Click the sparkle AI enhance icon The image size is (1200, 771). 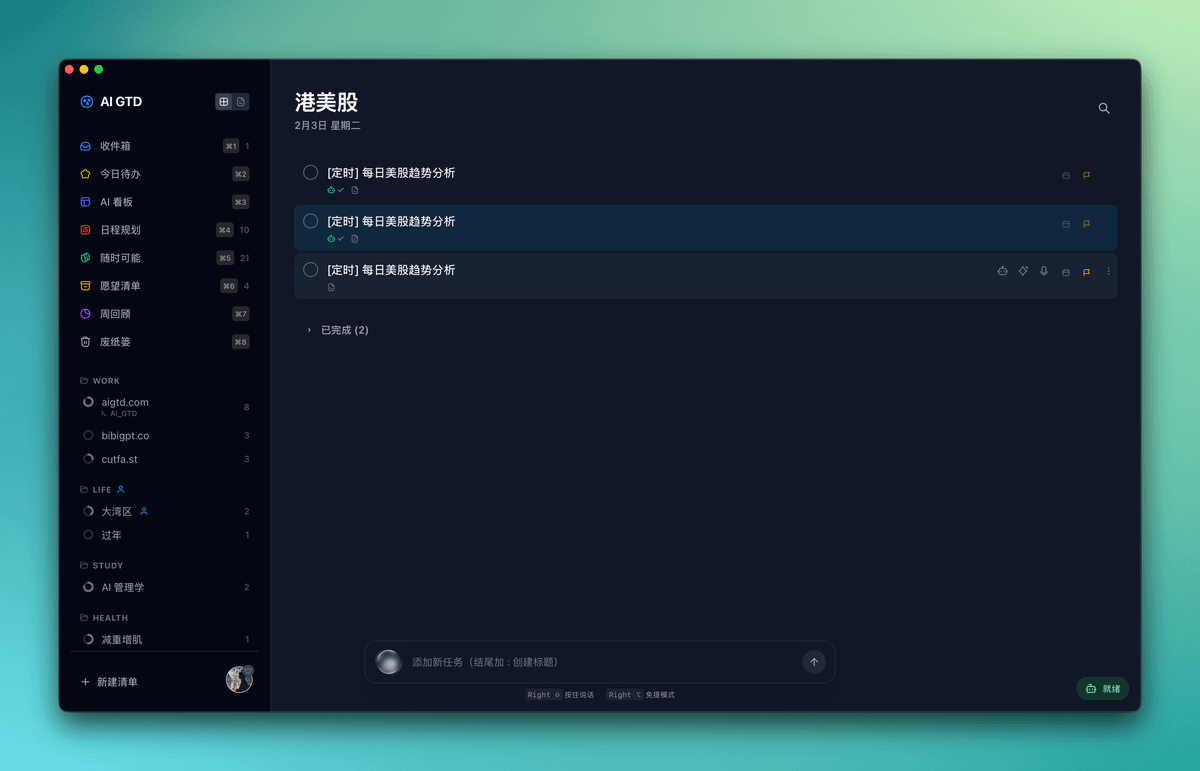(1023, 271)
